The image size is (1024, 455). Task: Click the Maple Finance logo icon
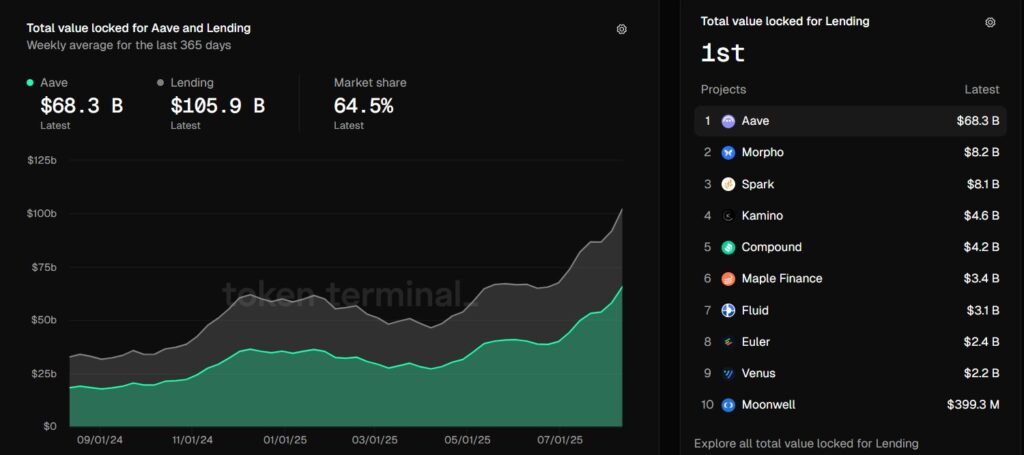(728, 279)
